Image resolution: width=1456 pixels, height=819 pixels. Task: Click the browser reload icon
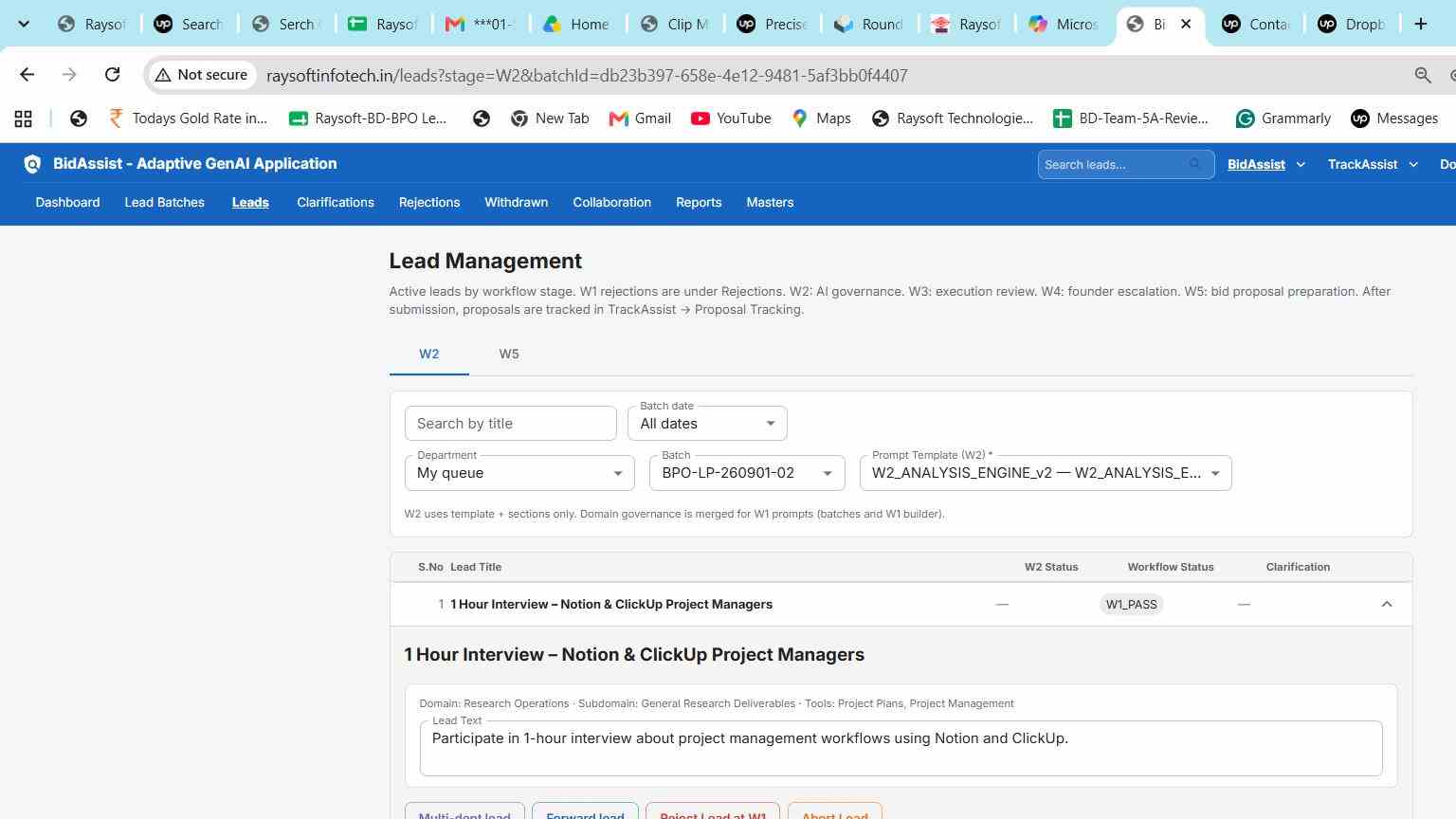point(112,75)
